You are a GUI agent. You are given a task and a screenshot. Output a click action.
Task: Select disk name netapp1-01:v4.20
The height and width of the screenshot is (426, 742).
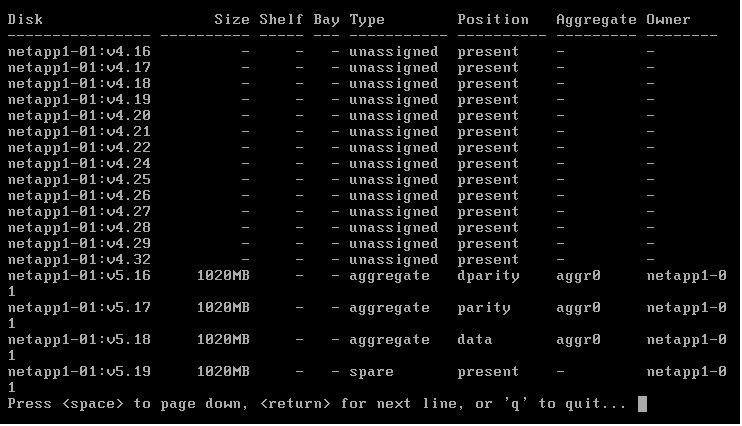[x=79, y=116]
